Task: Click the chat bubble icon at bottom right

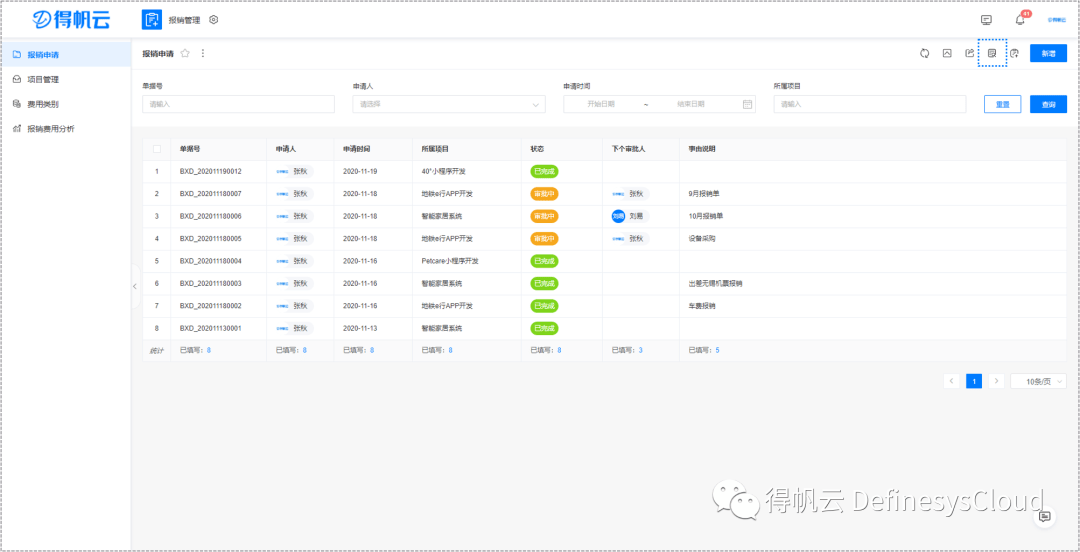Action: click(x=1044, y=516)
